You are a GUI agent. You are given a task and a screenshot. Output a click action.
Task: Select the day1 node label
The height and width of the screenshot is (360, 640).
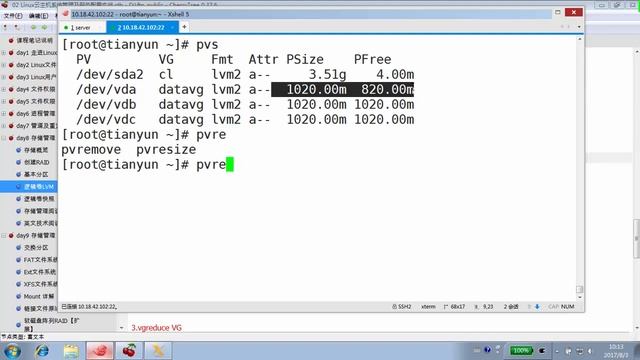click(36, 53)
